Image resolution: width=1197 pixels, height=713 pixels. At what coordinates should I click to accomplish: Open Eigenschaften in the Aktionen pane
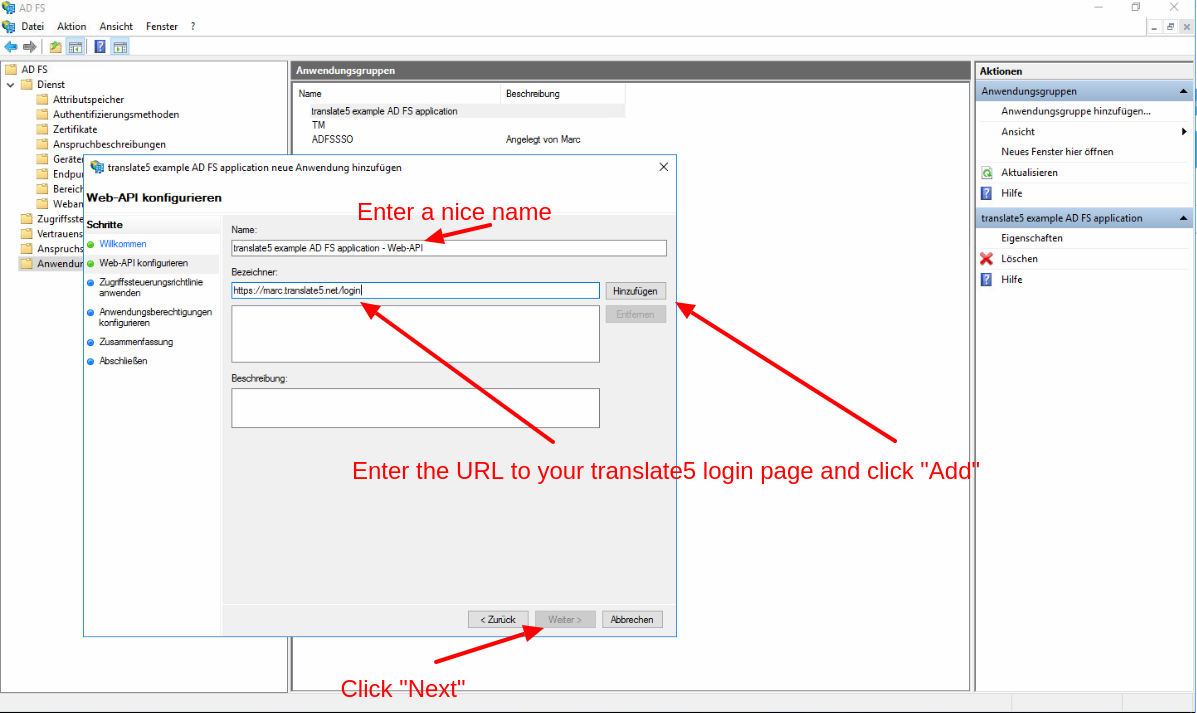1032,238
